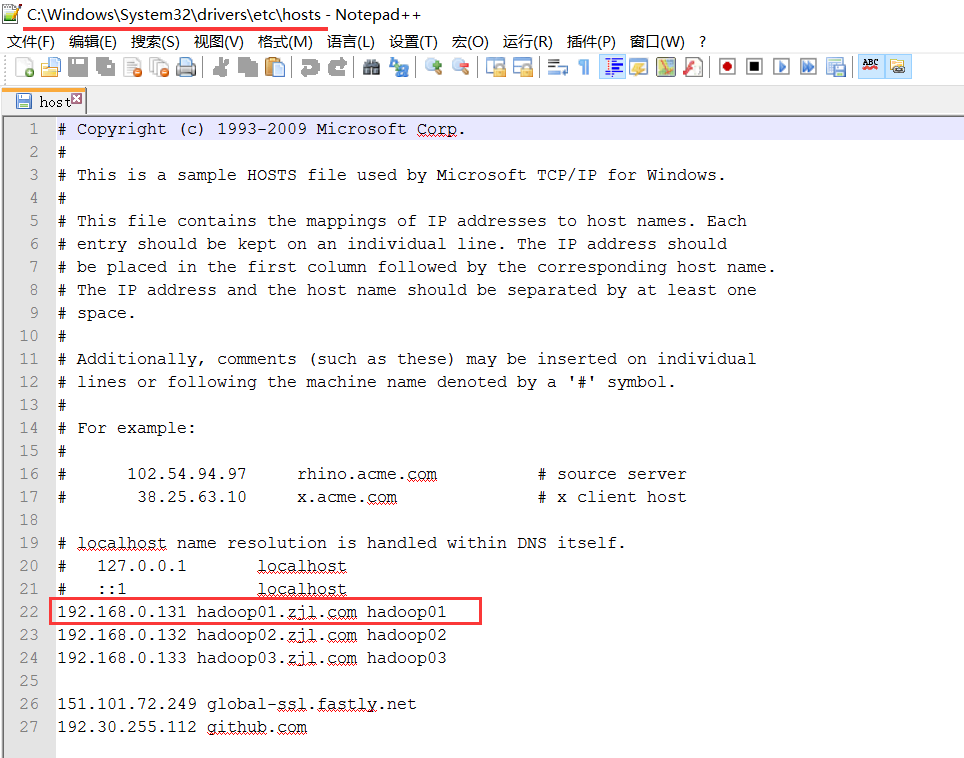Open the 搜索(S) menu
964x758 pixels.
point(155,42)
